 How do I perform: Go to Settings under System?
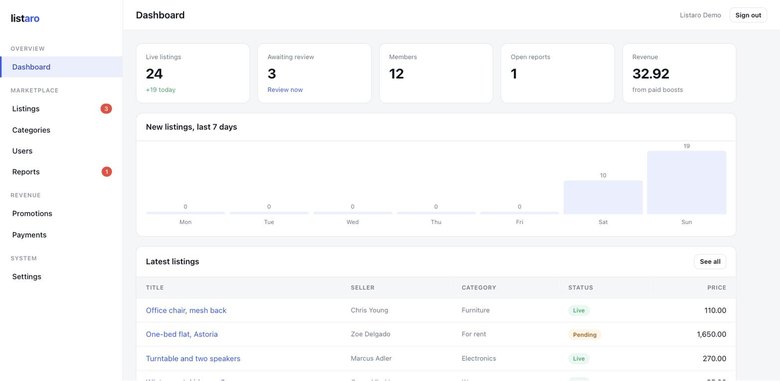(61, 277)
